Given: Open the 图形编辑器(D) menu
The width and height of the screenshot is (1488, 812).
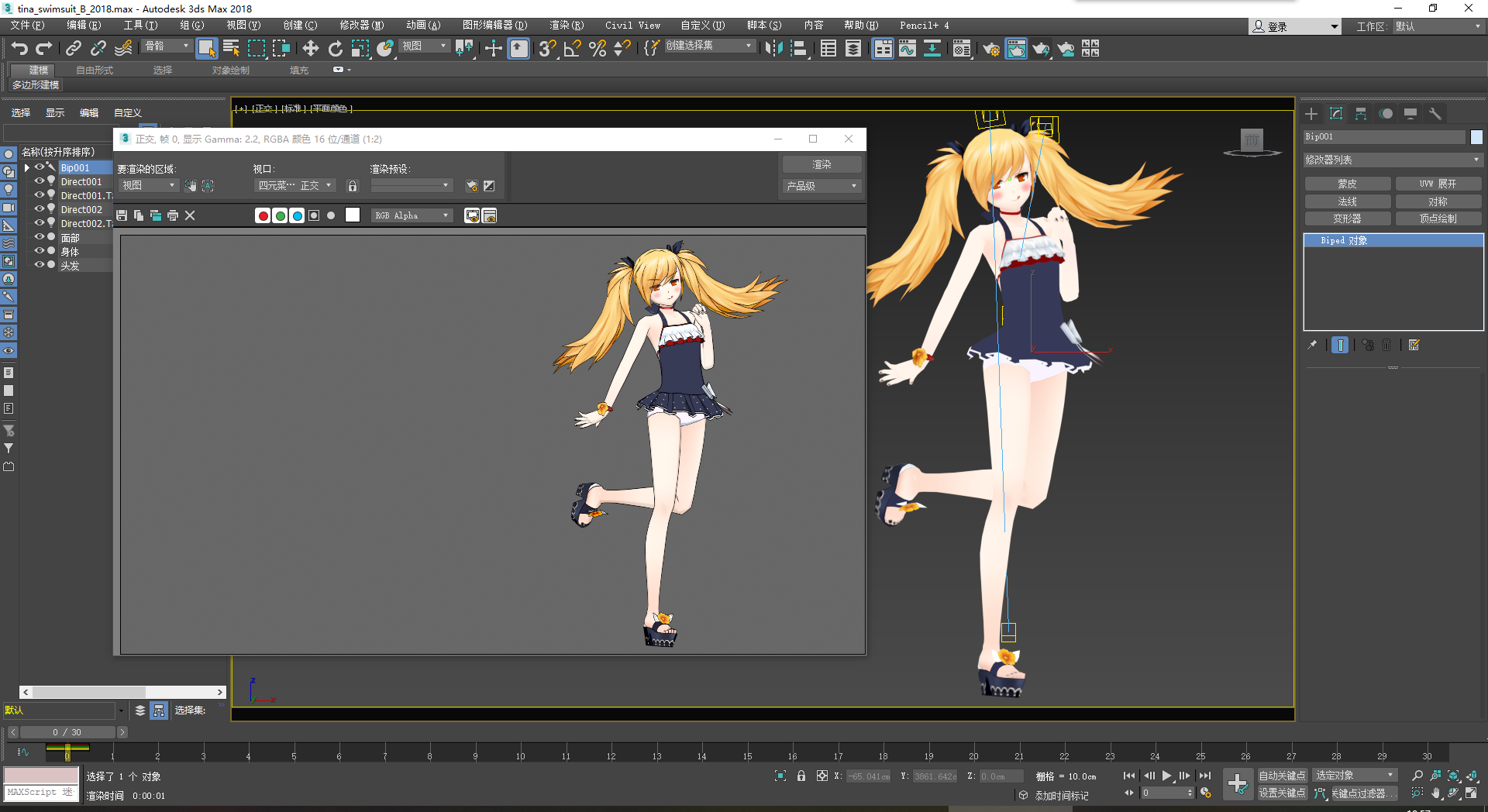Looking at the screenshot, I should tap(494, 26).
